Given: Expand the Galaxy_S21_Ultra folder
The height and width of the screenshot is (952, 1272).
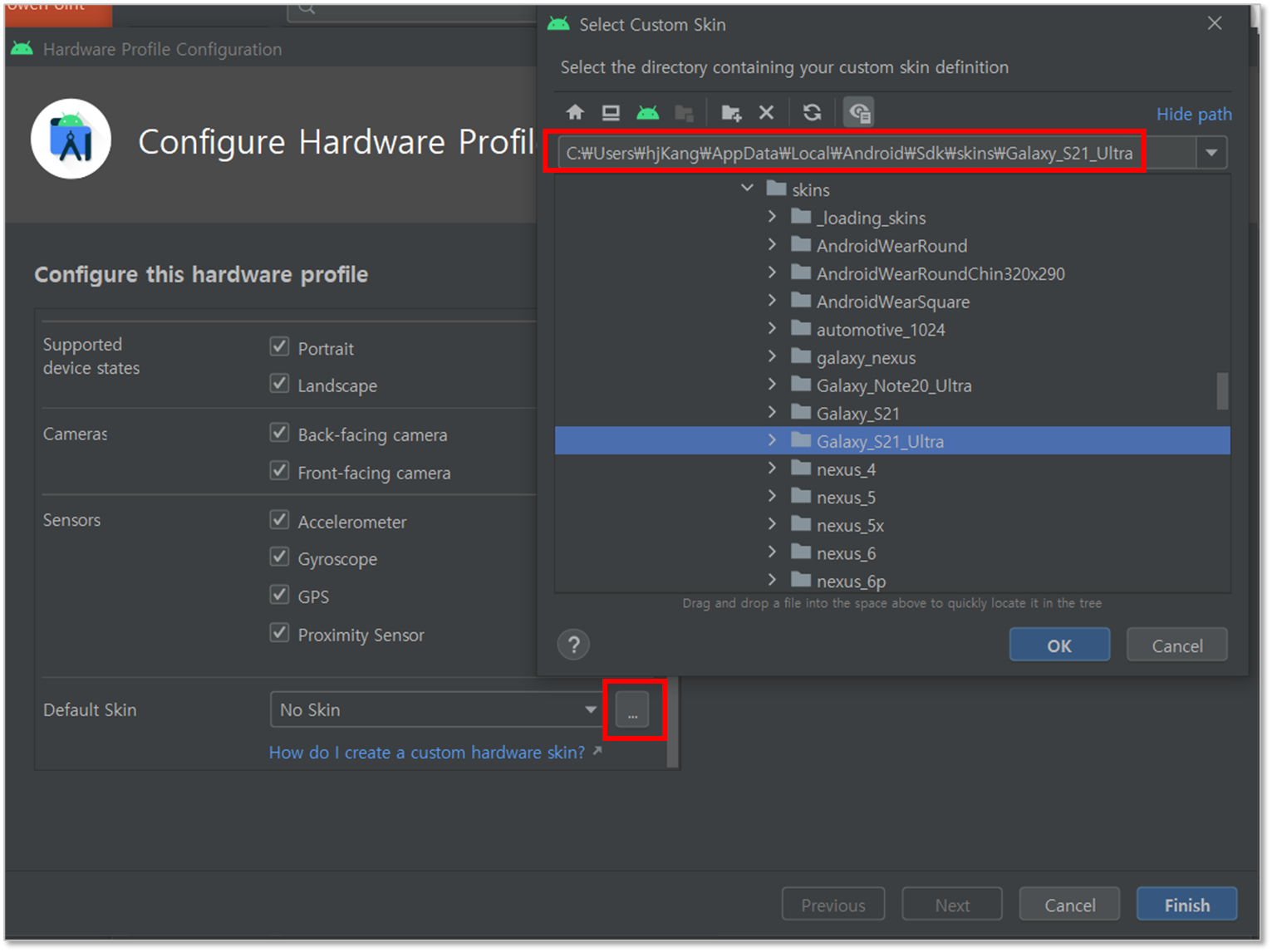Looking at the screenshot, I should [772, 440].
